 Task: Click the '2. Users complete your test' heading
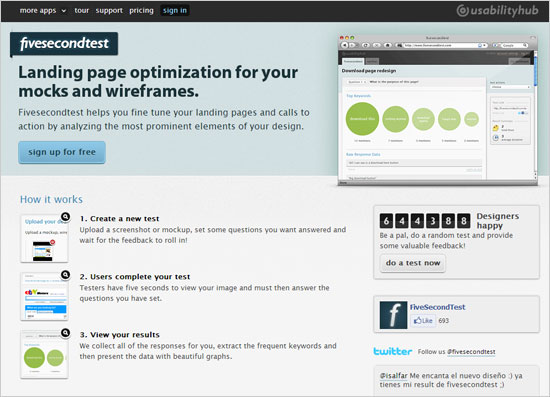135,277
